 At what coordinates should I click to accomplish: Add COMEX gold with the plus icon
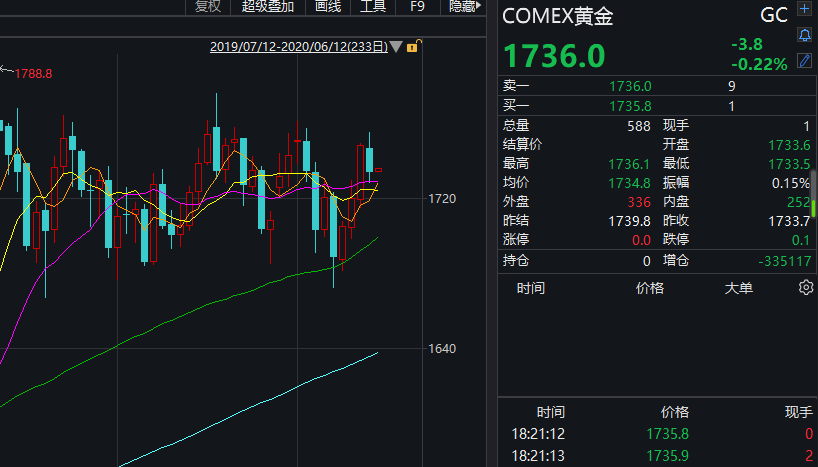804,9
